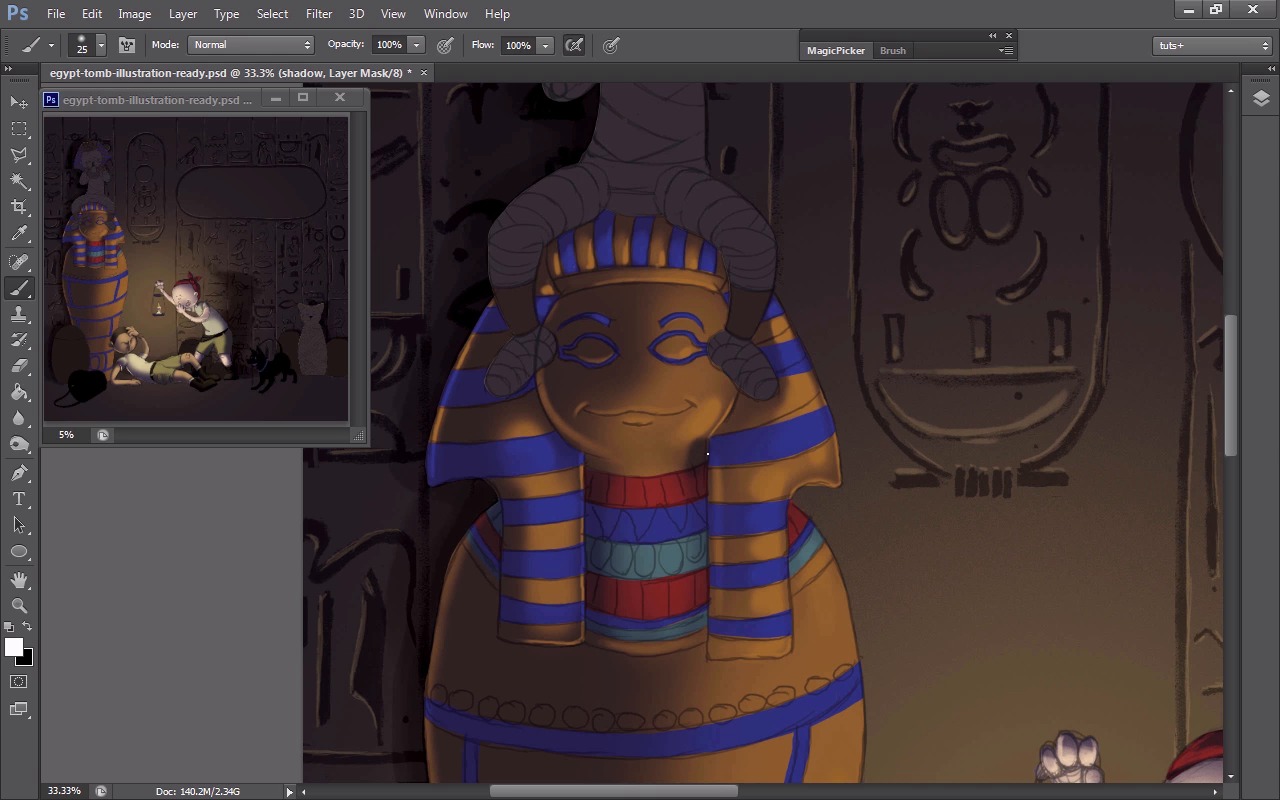The width and height of the screenshot is (1280, 800).
Task: Toggle Quick Mask mode
Action: 19,682
